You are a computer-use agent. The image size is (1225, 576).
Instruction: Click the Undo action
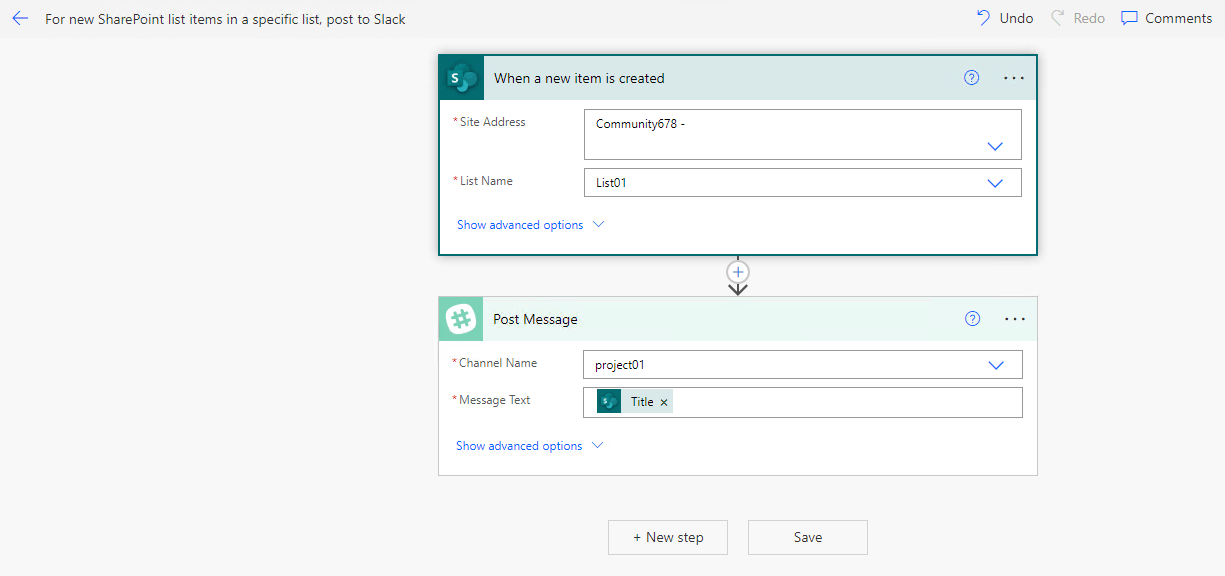[x=1003, y=17]
